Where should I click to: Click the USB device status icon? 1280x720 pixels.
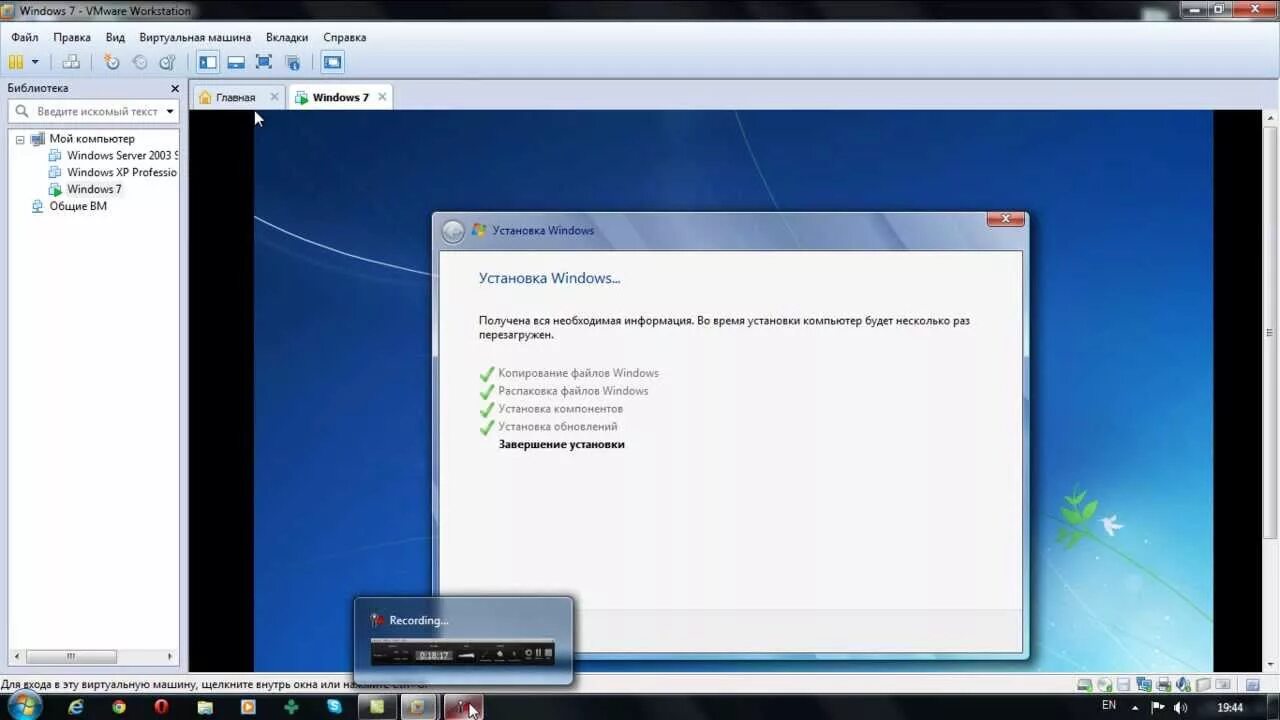[1203, 684]
